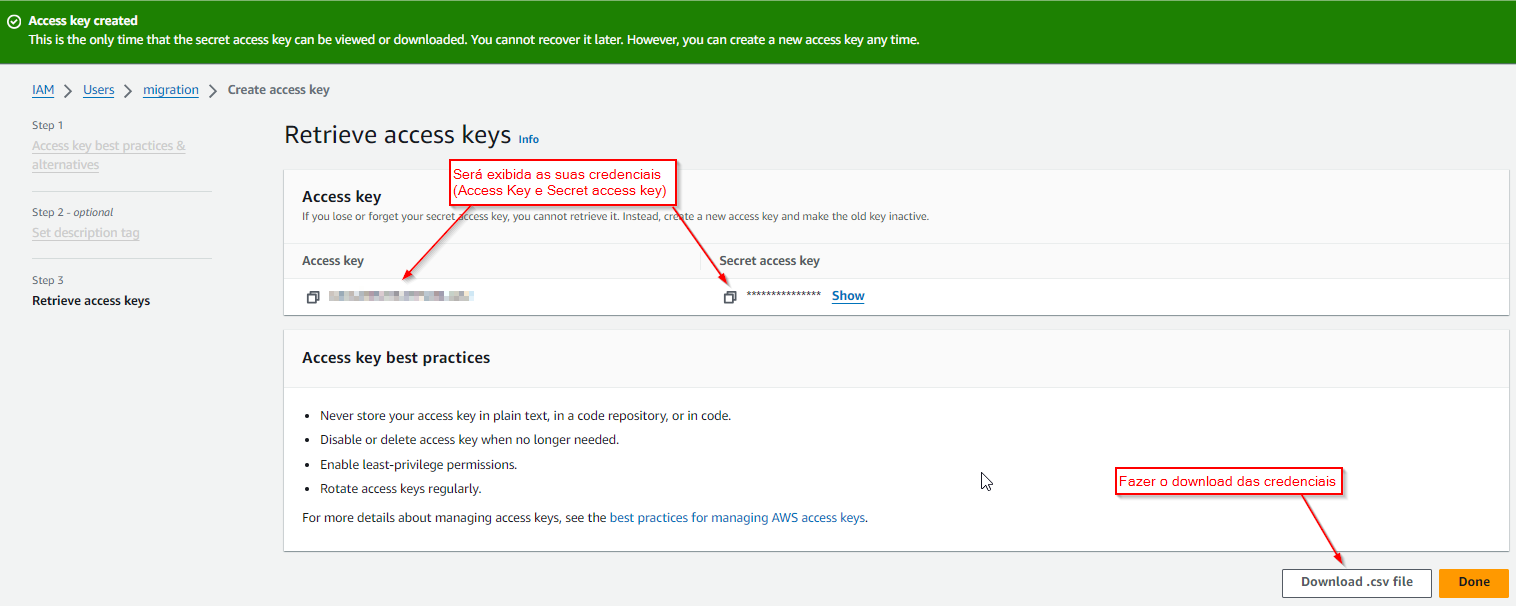Select the Retrieve access keys step
1516x606 pixels.
point(91,301)
